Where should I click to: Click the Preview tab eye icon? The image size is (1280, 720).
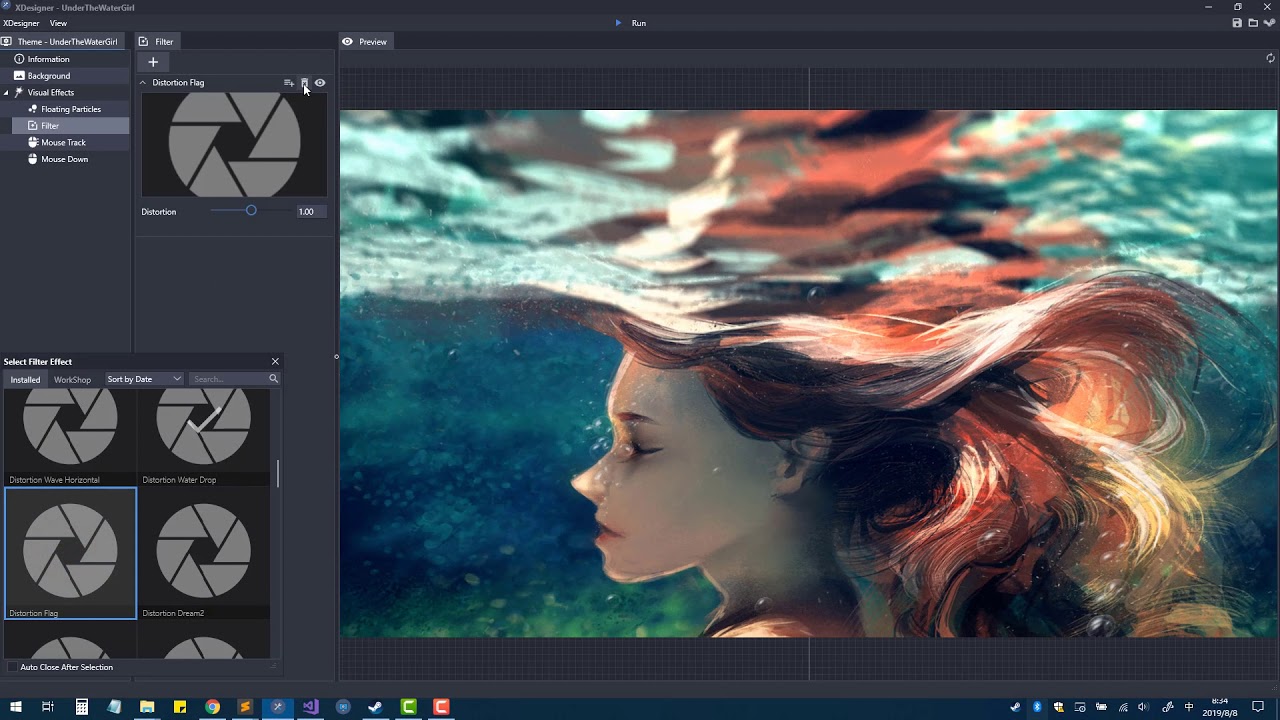(347, 42)
